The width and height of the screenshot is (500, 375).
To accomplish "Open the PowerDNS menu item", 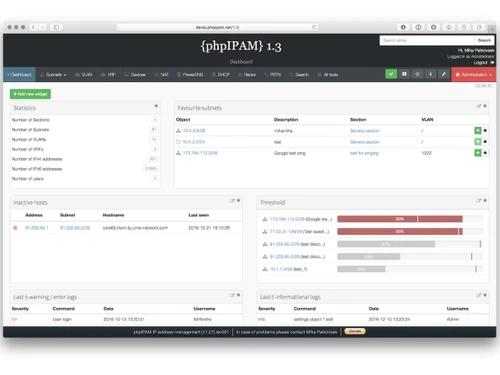I will coord(190,75).
